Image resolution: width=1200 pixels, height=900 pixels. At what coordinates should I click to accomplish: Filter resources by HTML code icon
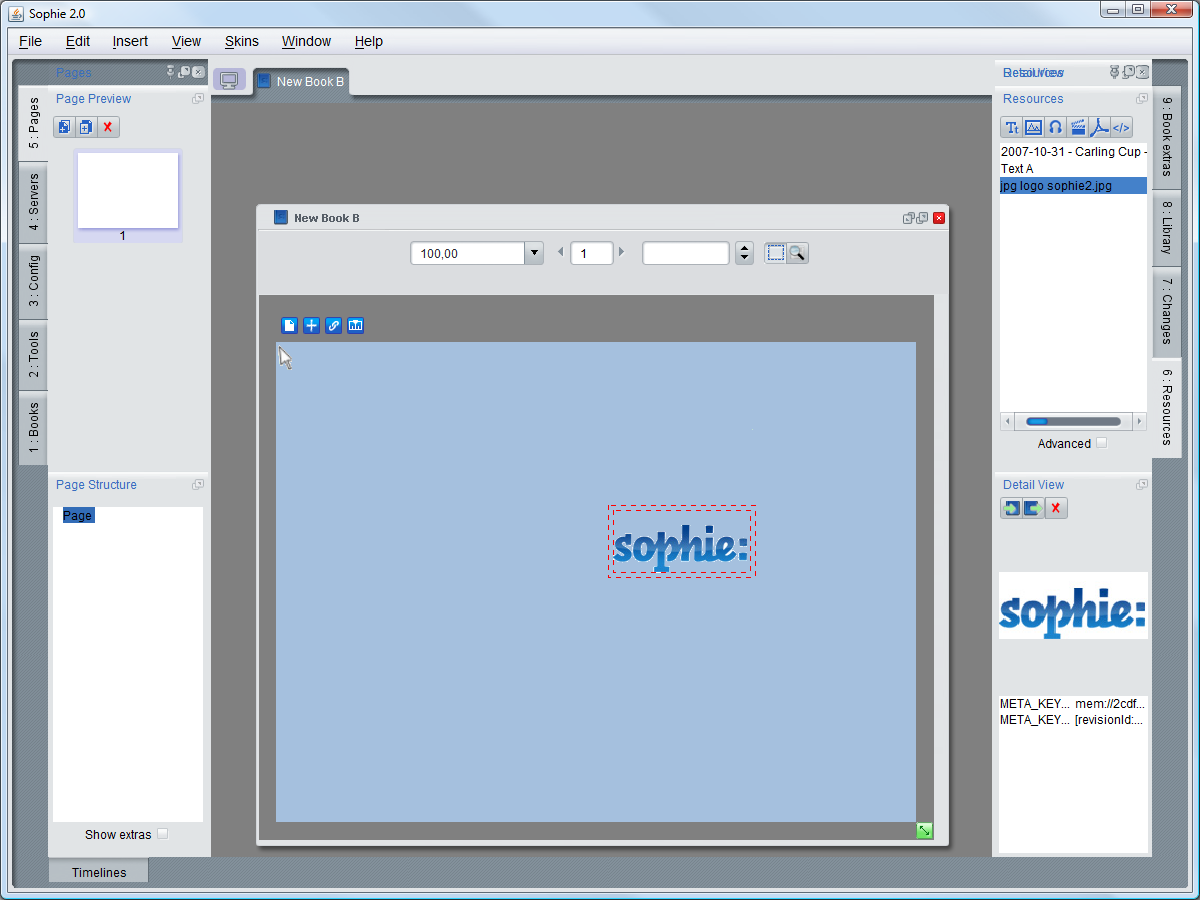(1122, 127)
